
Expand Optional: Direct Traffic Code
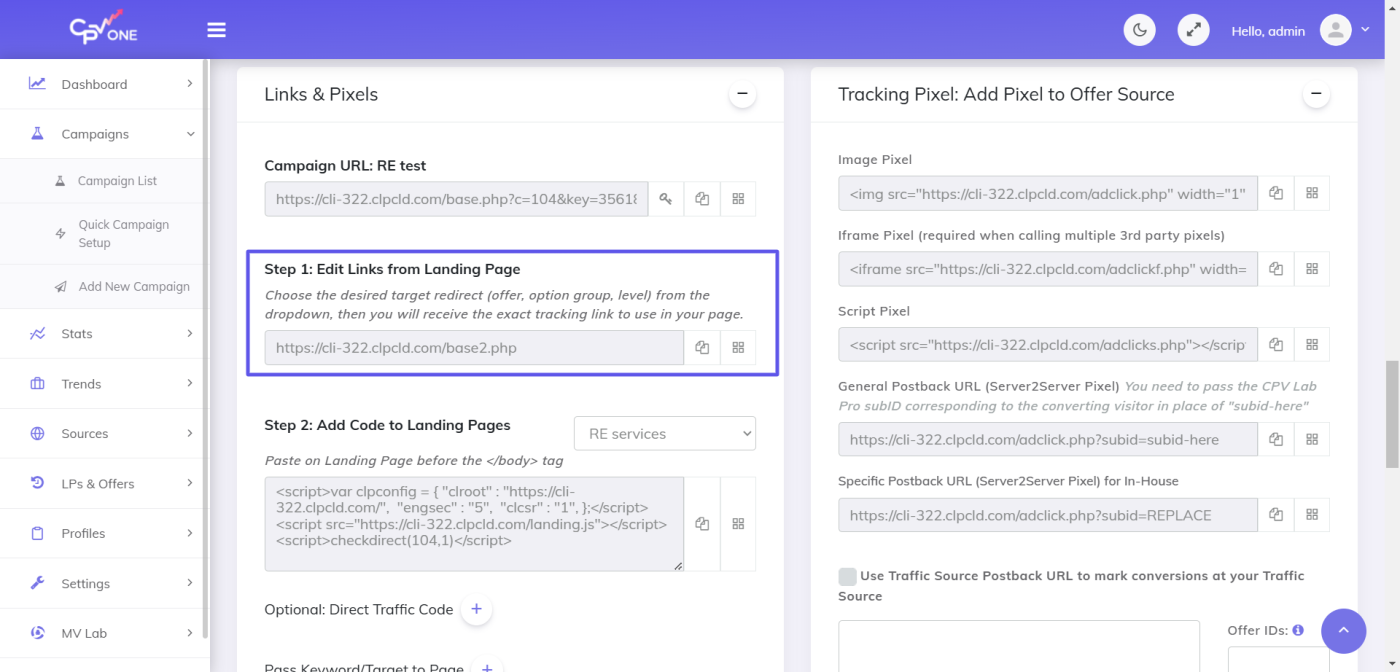click(x=476, y=610)
